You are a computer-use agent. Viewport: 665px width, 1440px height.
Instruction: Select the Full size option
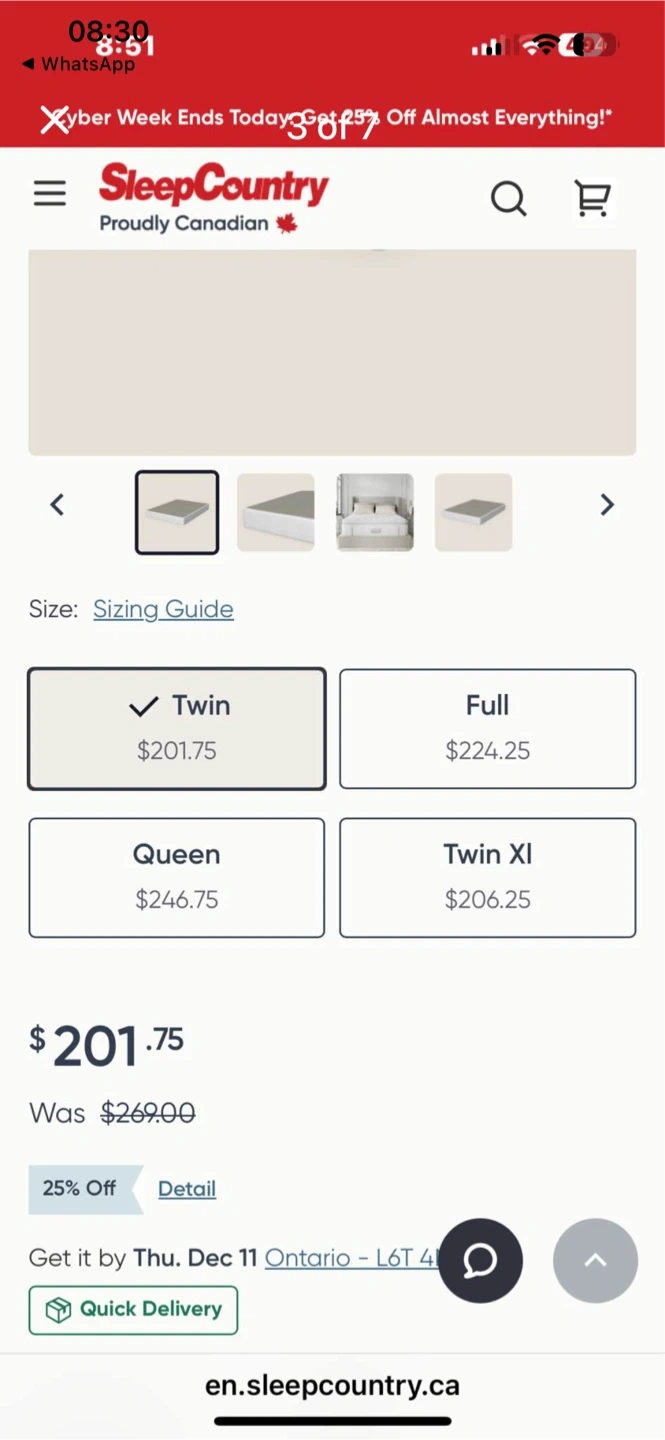487,728
